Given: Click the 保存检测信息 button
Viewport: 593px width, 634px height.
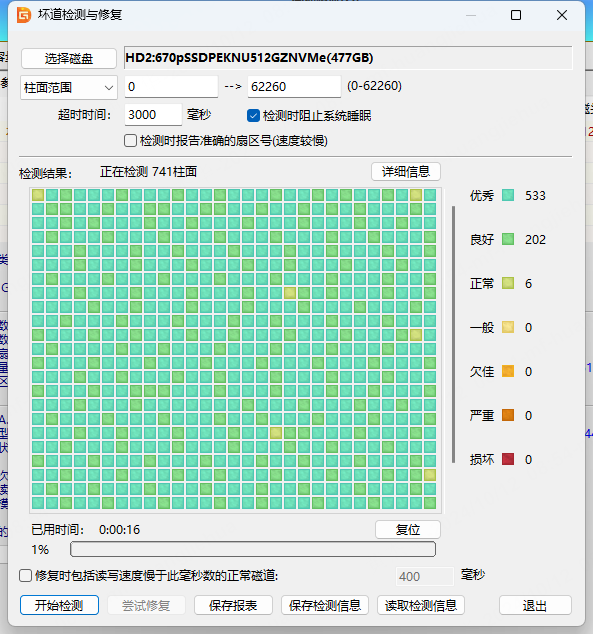Looking at the screenshot, I should click(325, 605).
